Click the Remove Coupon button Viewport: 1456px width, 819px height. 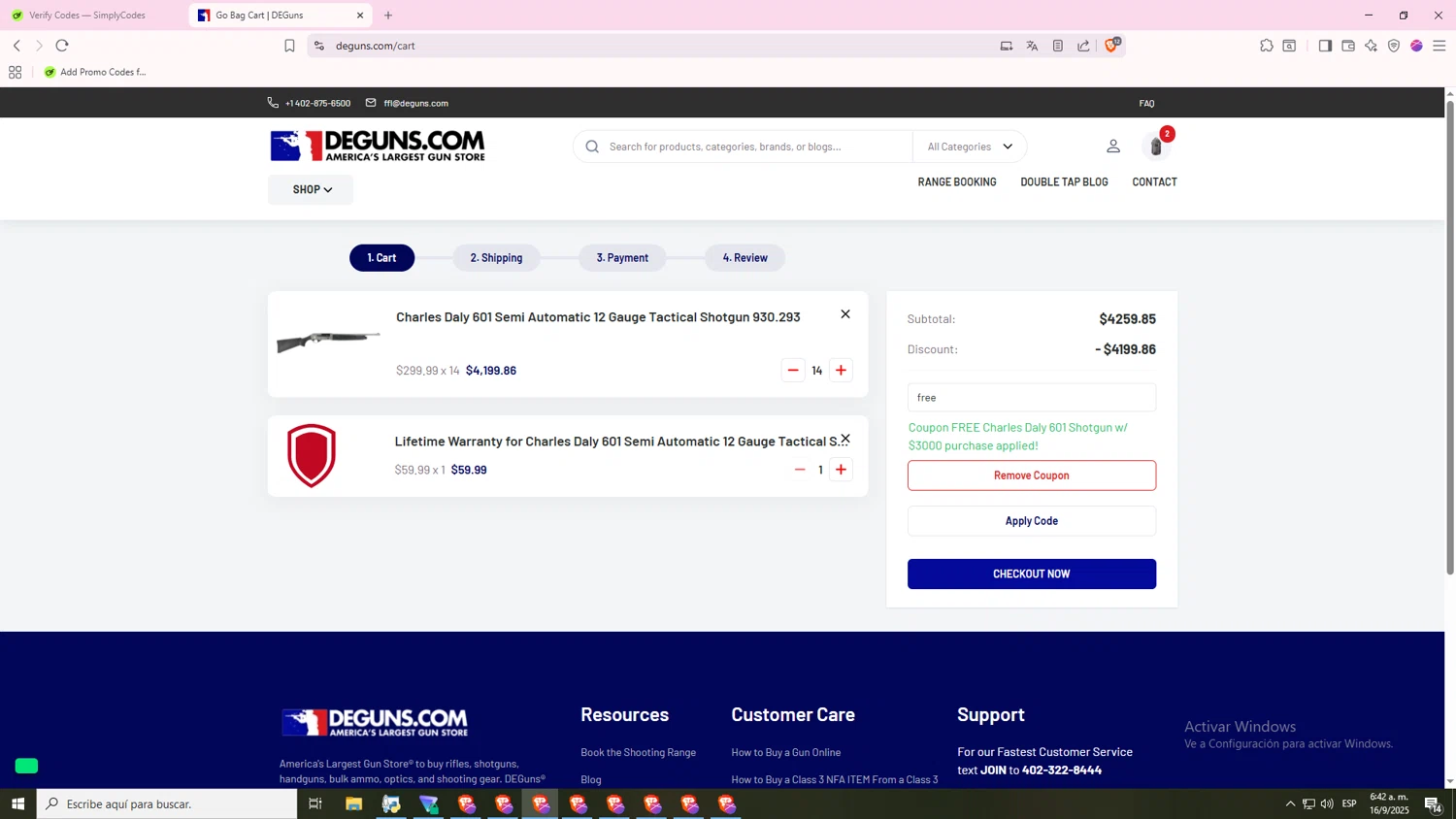point(1031,475)
